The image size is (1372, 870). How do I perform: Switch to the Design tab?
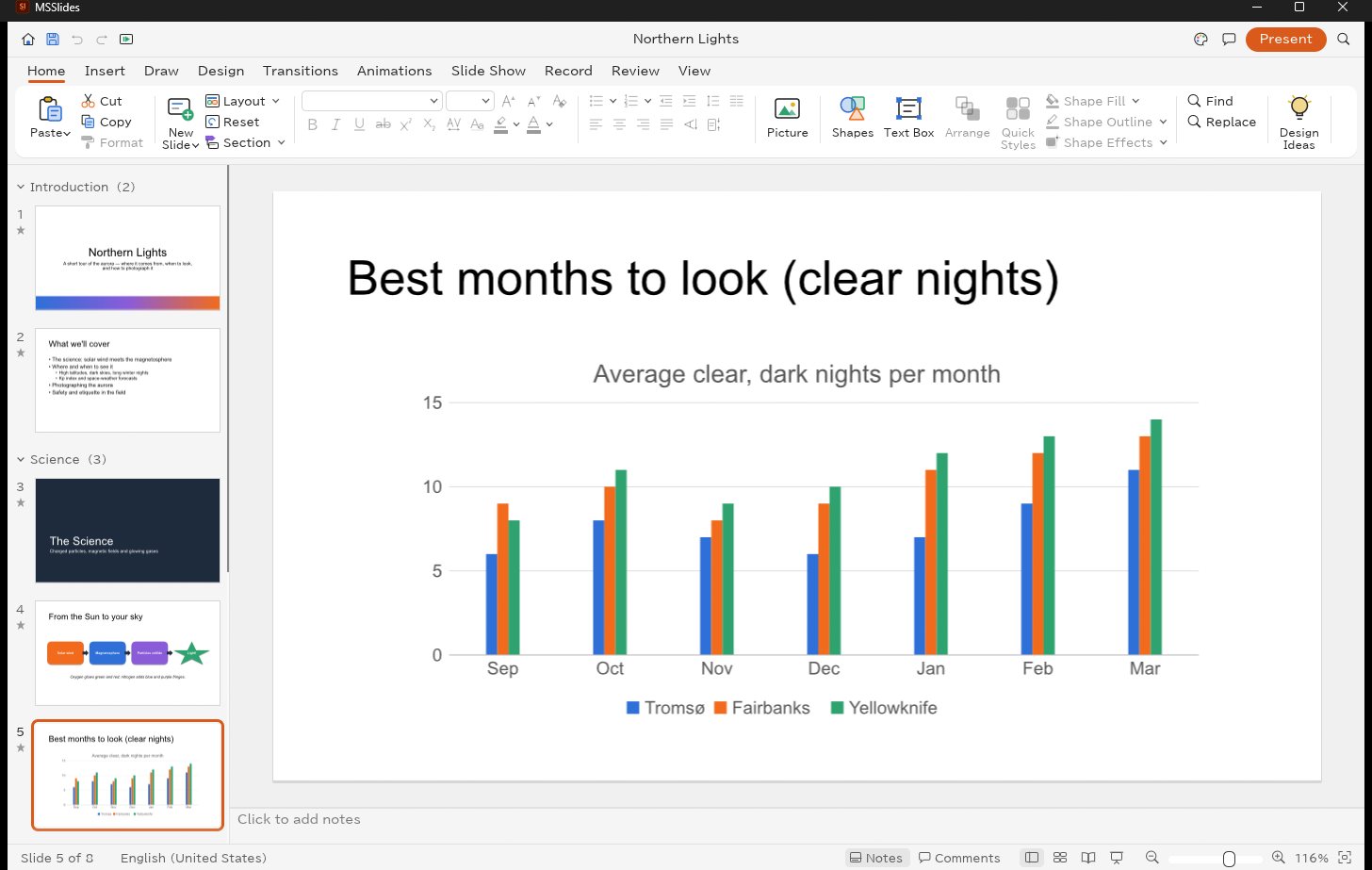[x=220, y=71]
